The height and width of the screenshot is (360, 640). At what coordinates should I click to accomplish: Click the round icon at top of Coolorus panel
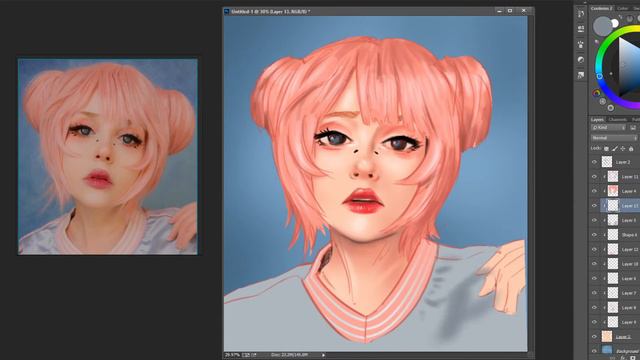pyautogui.click(x=630, y=18)
